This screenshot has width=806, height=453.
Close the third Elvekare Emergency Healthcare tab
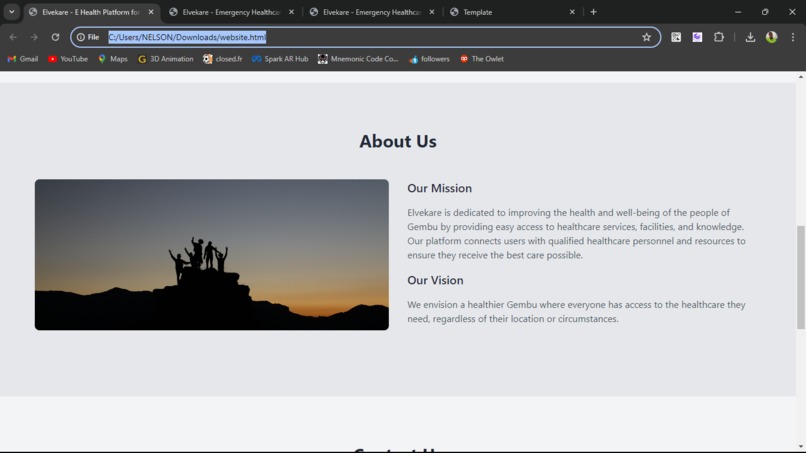[x=431, y=12]
